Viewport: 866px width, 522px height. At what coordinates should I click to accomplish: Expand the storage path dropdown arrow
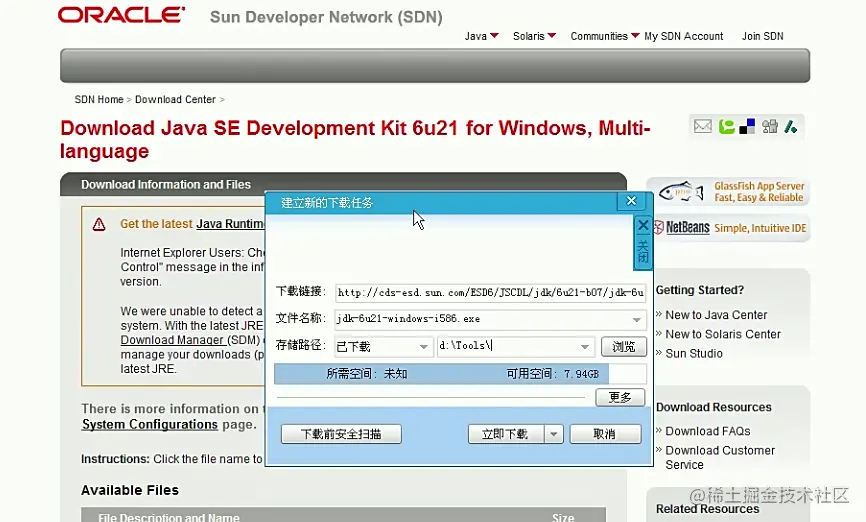tap(584, 347)
